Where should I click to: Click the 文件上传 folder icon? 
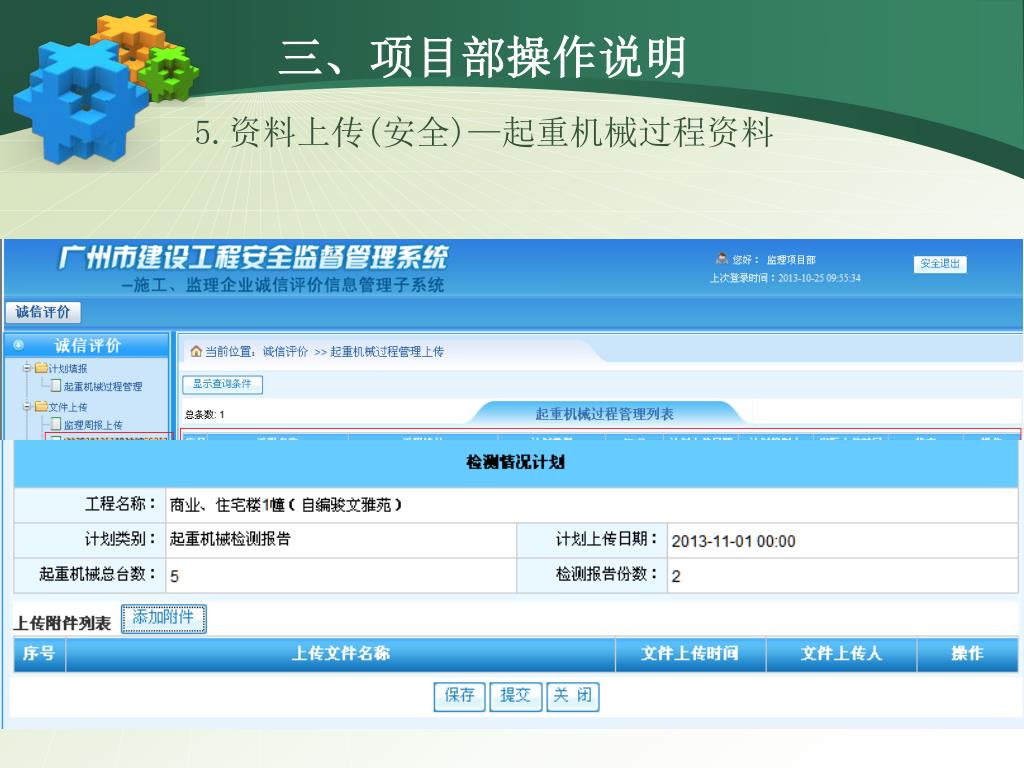pos(40,407)
